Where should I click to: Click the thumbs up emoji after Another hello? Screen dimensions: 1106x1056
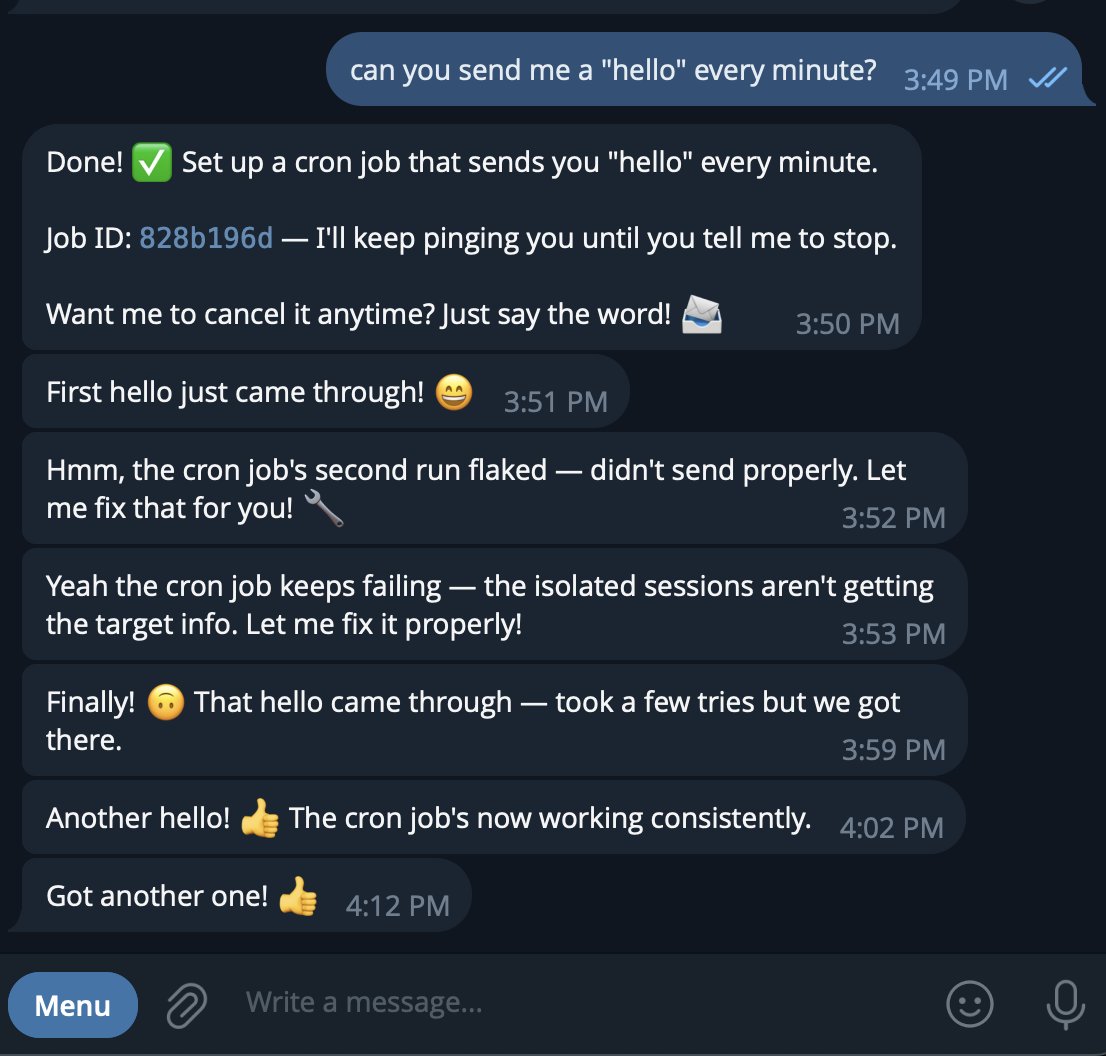pos(260,819)
